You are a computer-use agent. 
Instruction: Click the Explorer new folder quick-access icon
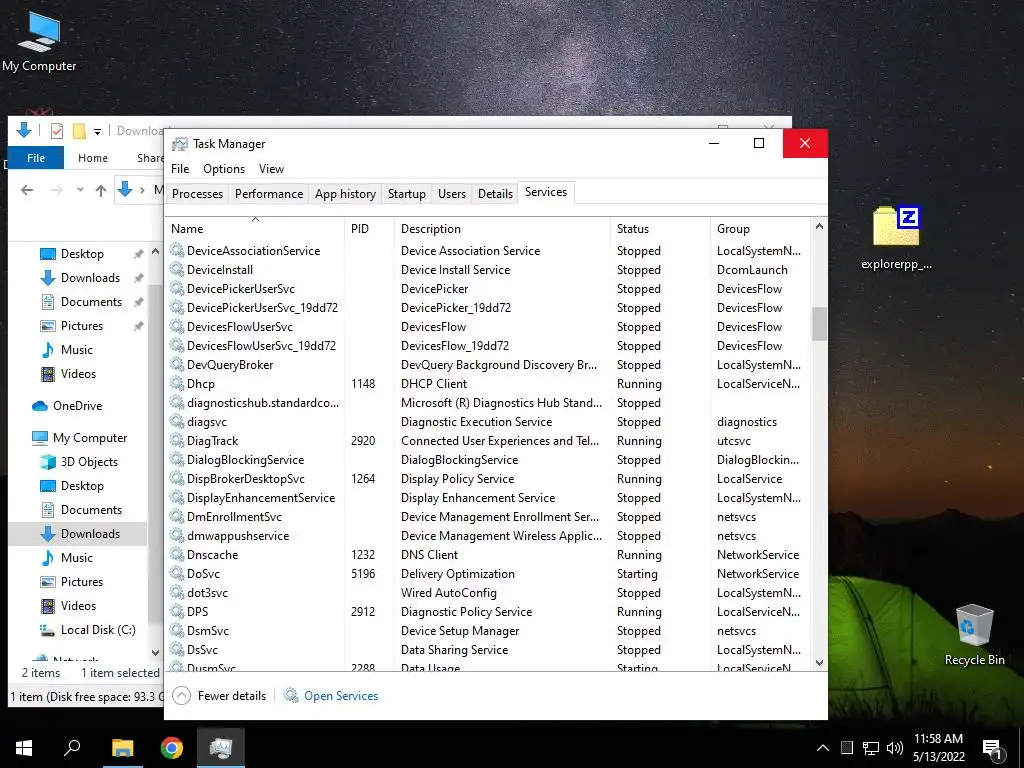point(79,131)
